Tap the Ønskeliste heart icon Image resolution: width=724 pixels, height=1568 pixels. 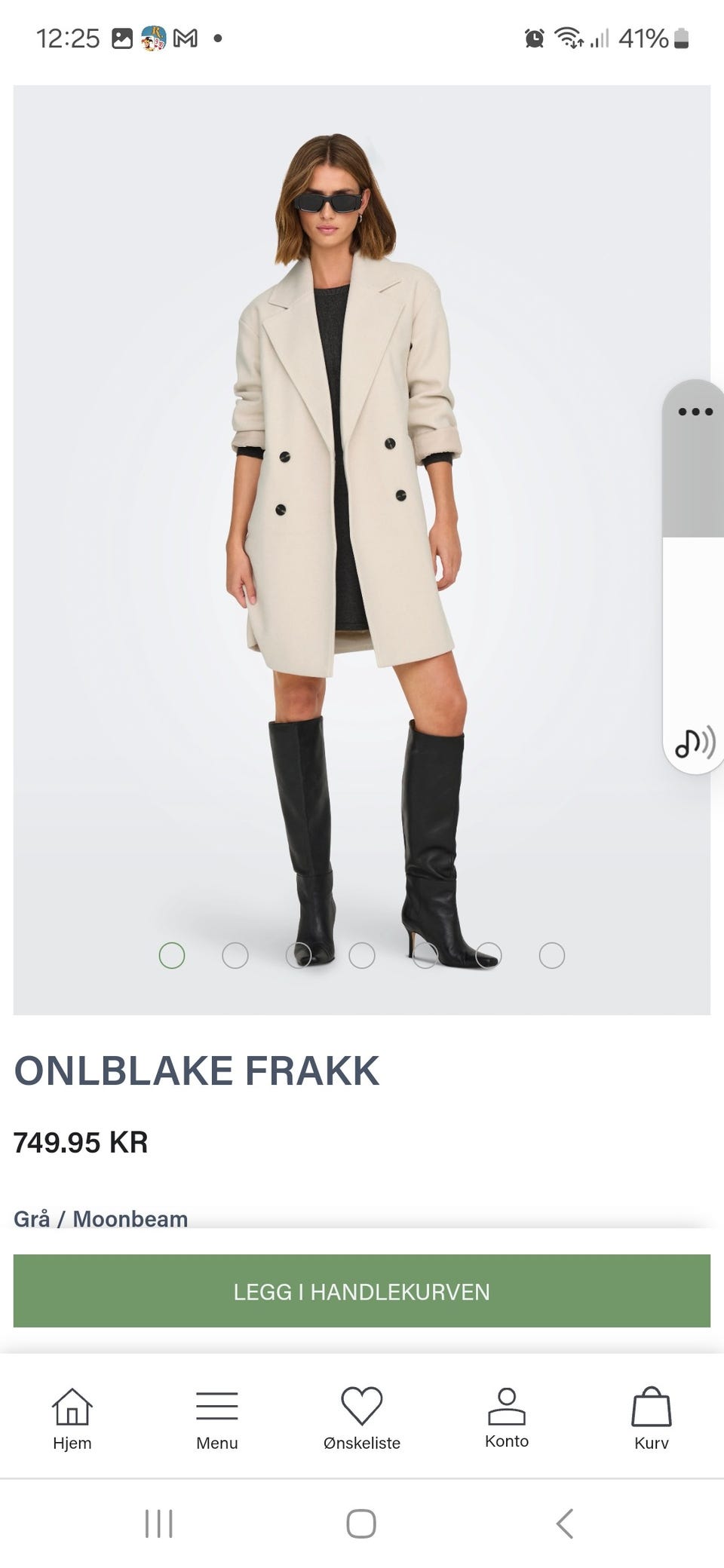(362, 1407)
